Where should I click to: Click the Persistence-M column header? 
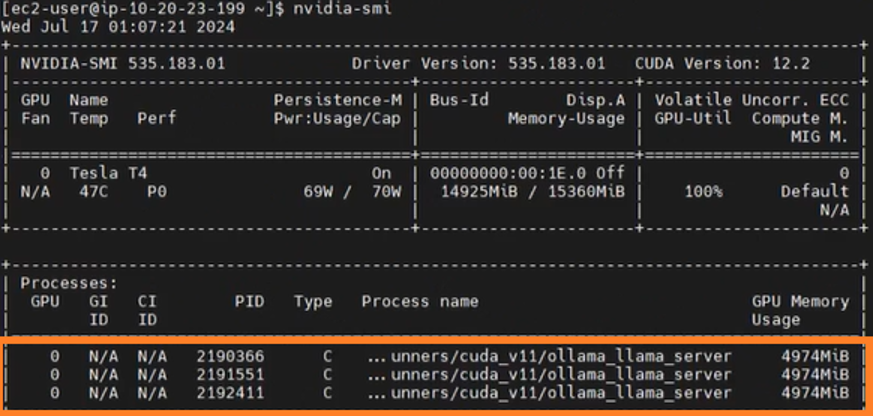pos(337,100)
